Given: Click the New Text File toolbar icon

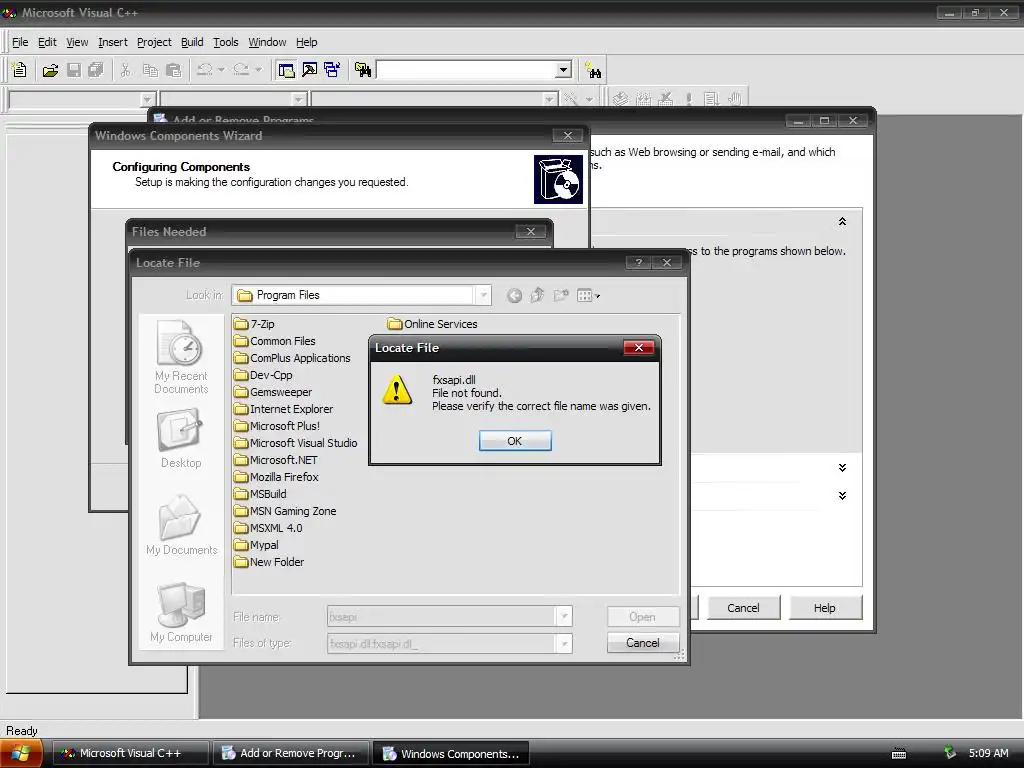Looking at the screenshot, I should click(20, 70).
